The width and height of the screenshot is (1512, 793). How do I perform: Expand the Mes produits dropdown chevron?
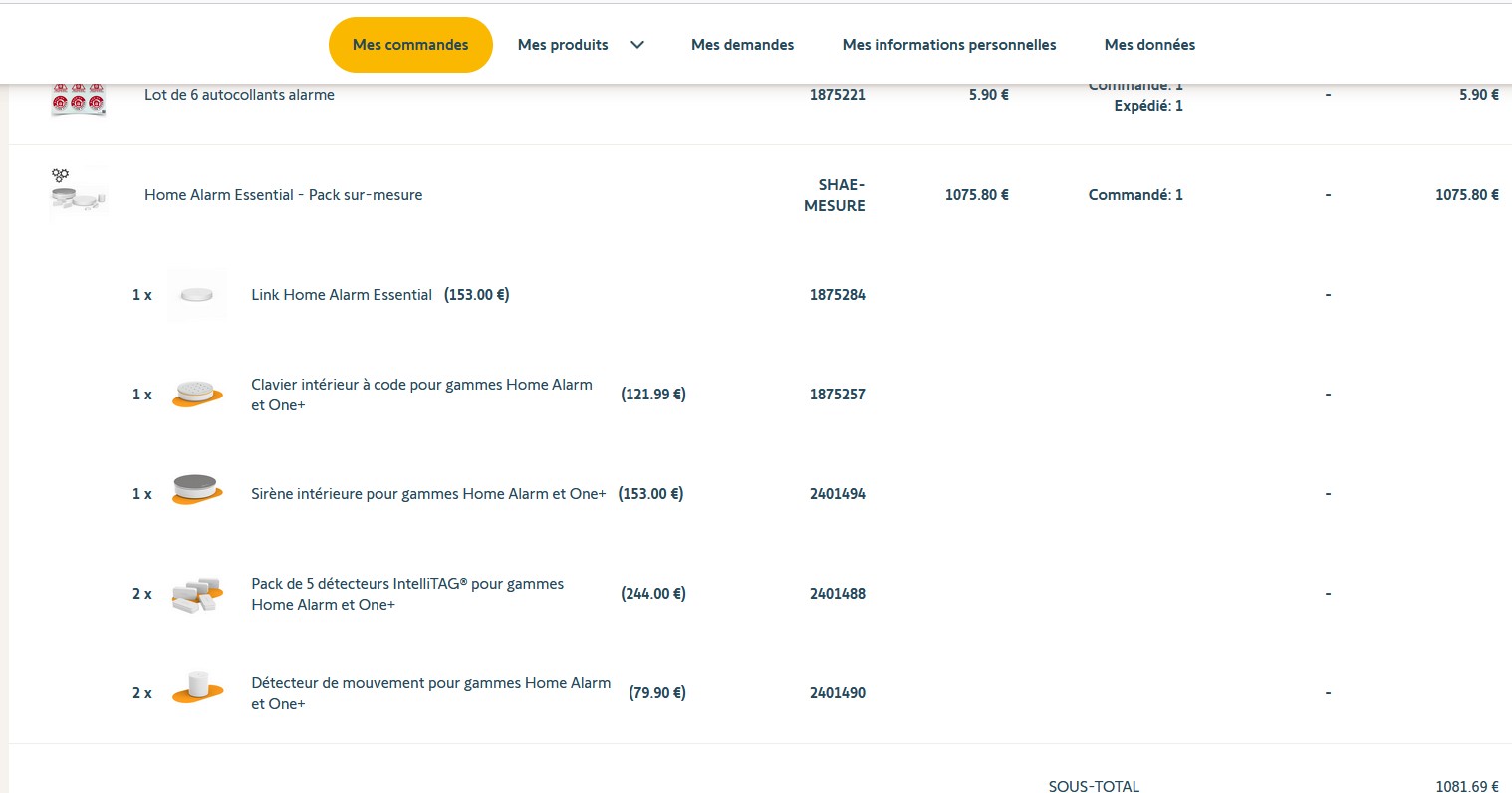coord(637,45)
